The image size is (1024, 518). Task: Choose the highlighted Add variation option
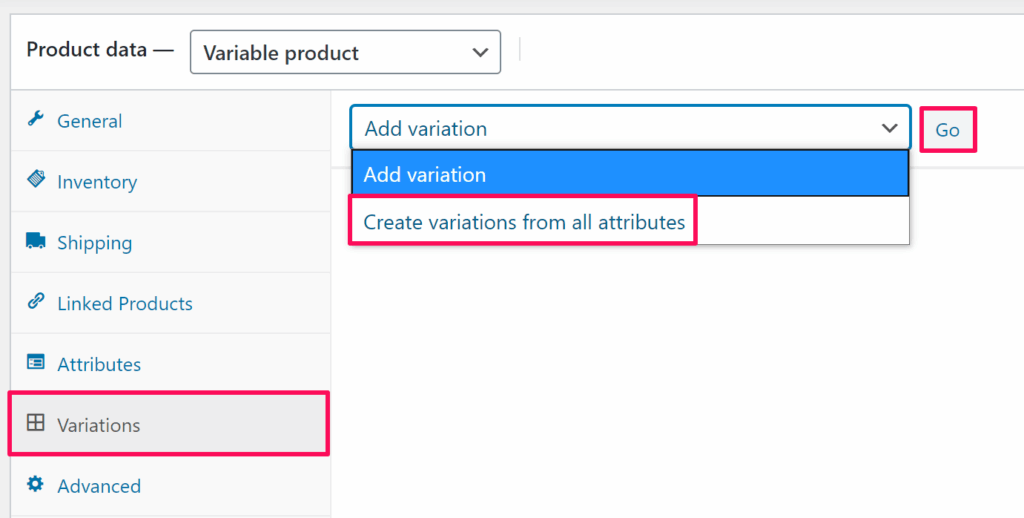(x=629, y=174)
